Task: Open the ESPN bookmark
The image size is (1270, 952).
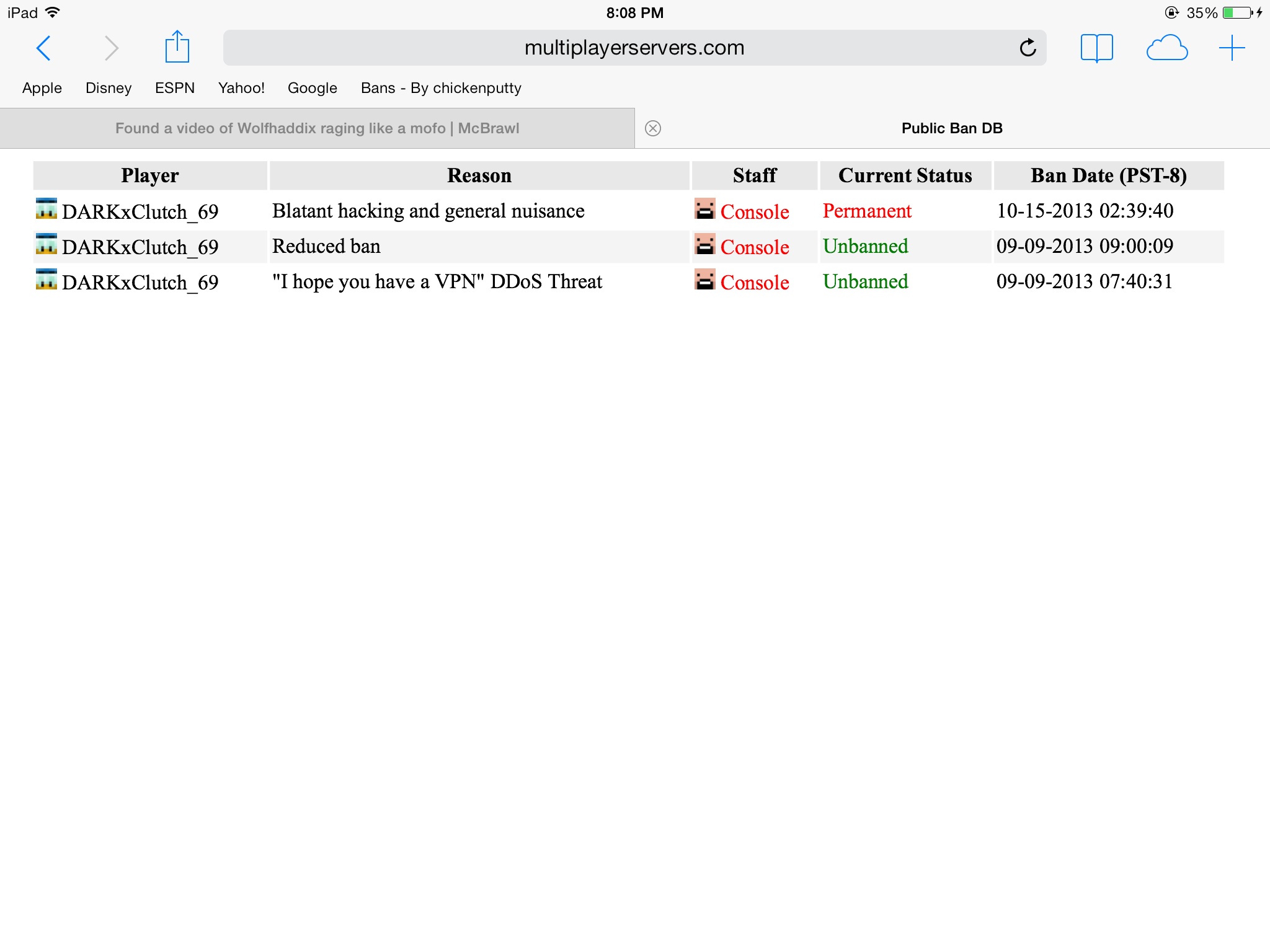Action: tap(174, 88)
